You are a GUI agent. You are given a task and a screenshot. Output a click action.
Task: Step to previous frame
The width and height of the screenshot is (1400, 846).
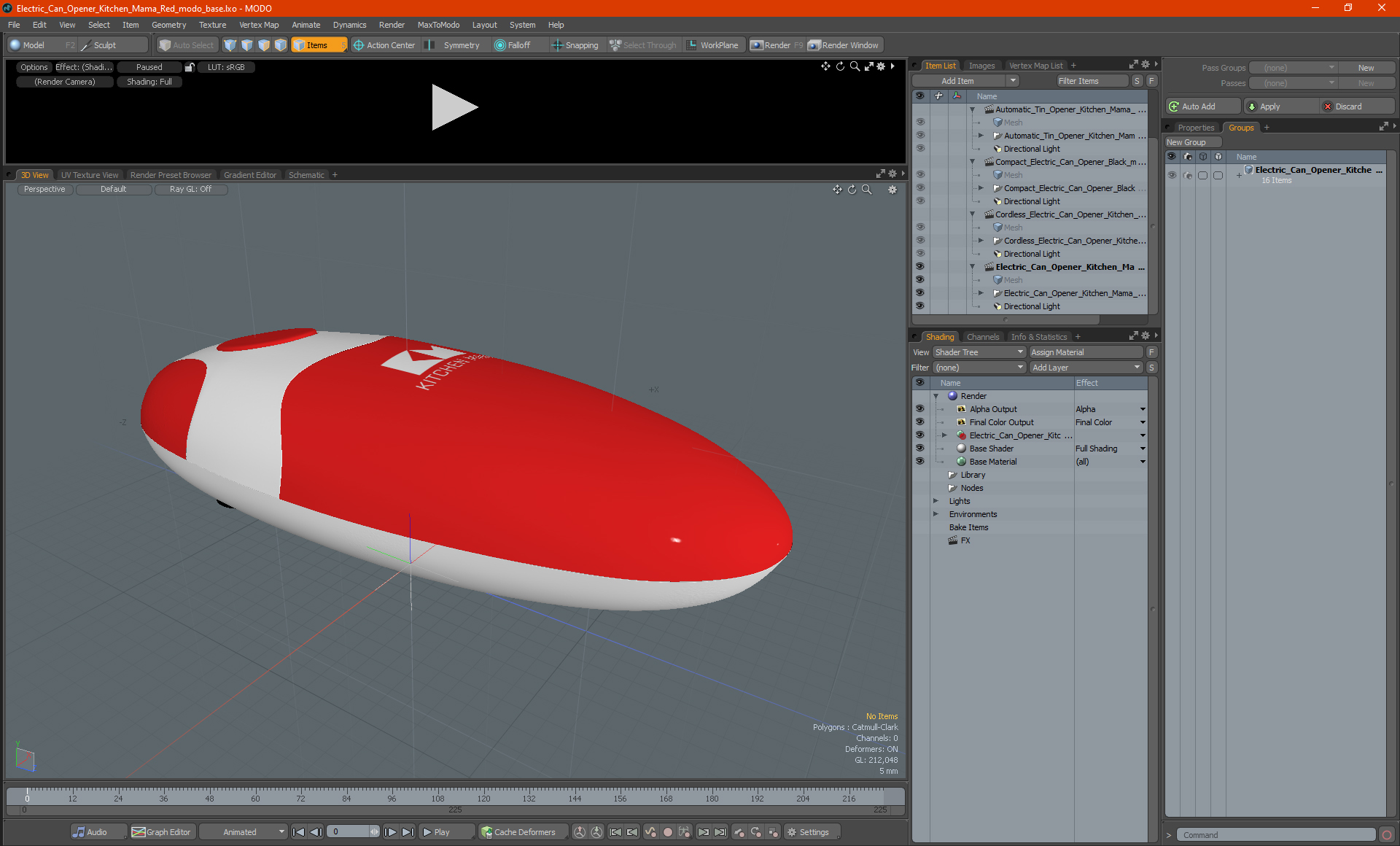(x=316, y=832)
